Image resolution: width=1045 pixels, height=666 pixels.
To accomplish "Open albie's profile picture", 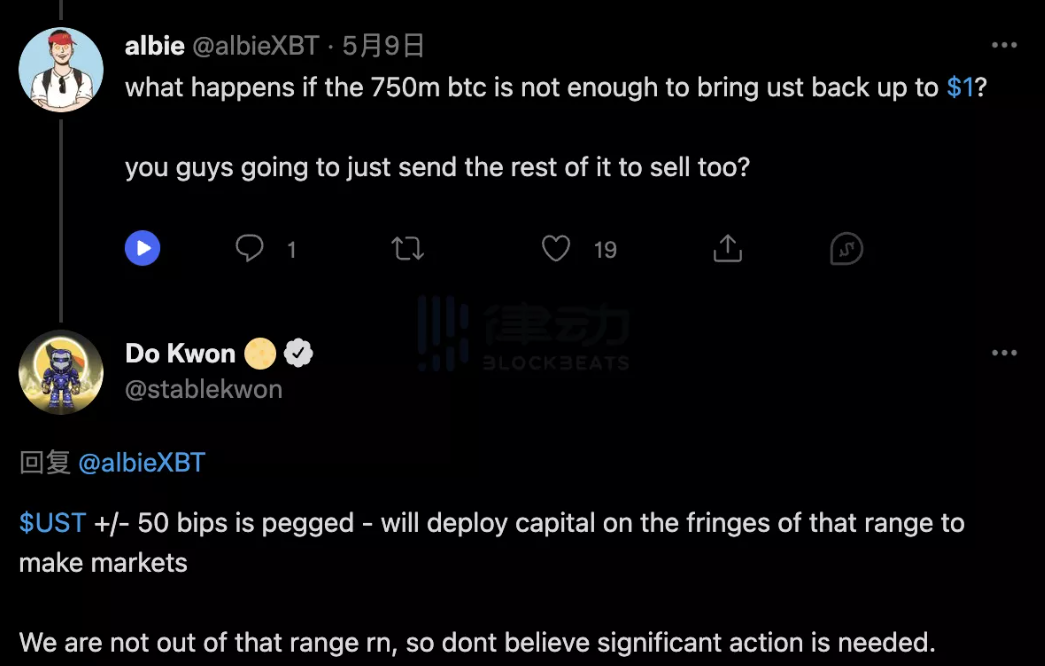I will (62, 70).
